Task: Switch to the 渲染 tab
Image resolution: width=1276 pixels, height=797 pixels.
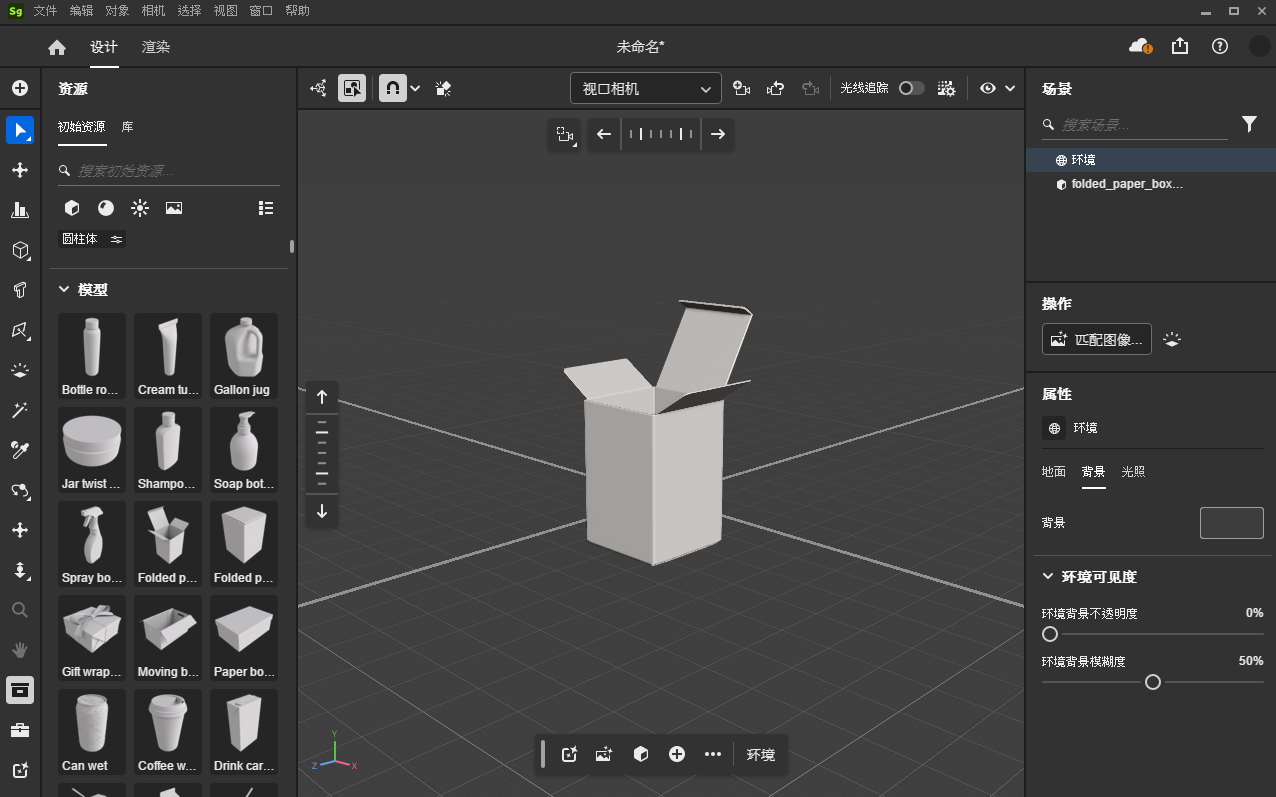Action: (x=155, y=47)
